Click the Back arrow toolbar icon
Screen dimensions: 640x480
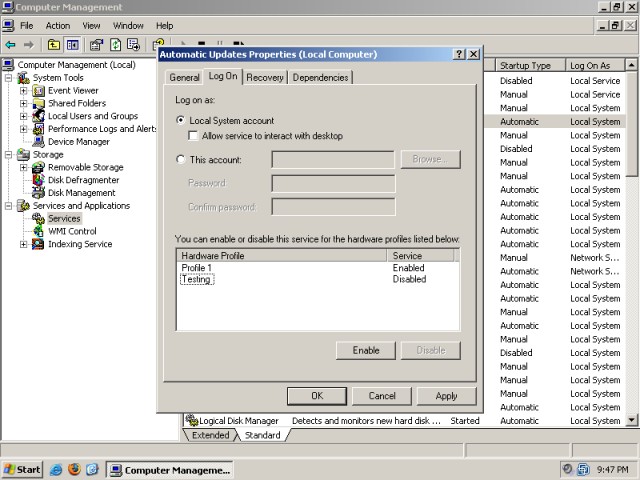11,44
